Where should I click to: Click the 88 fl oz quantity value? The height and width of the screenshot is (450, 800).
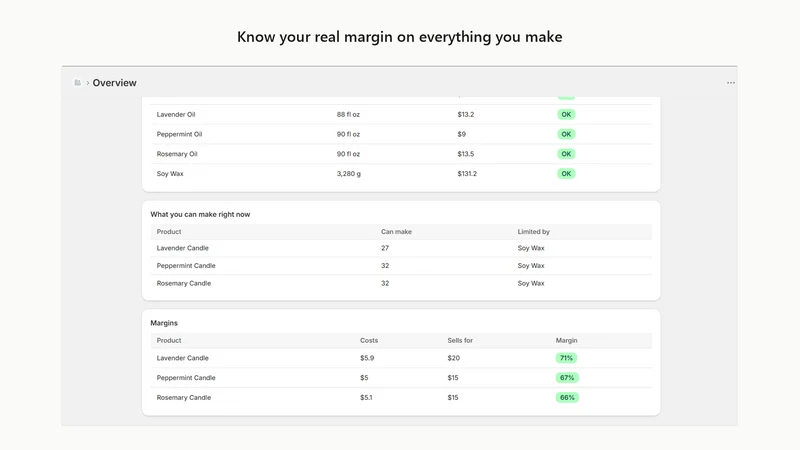(348, 114)
